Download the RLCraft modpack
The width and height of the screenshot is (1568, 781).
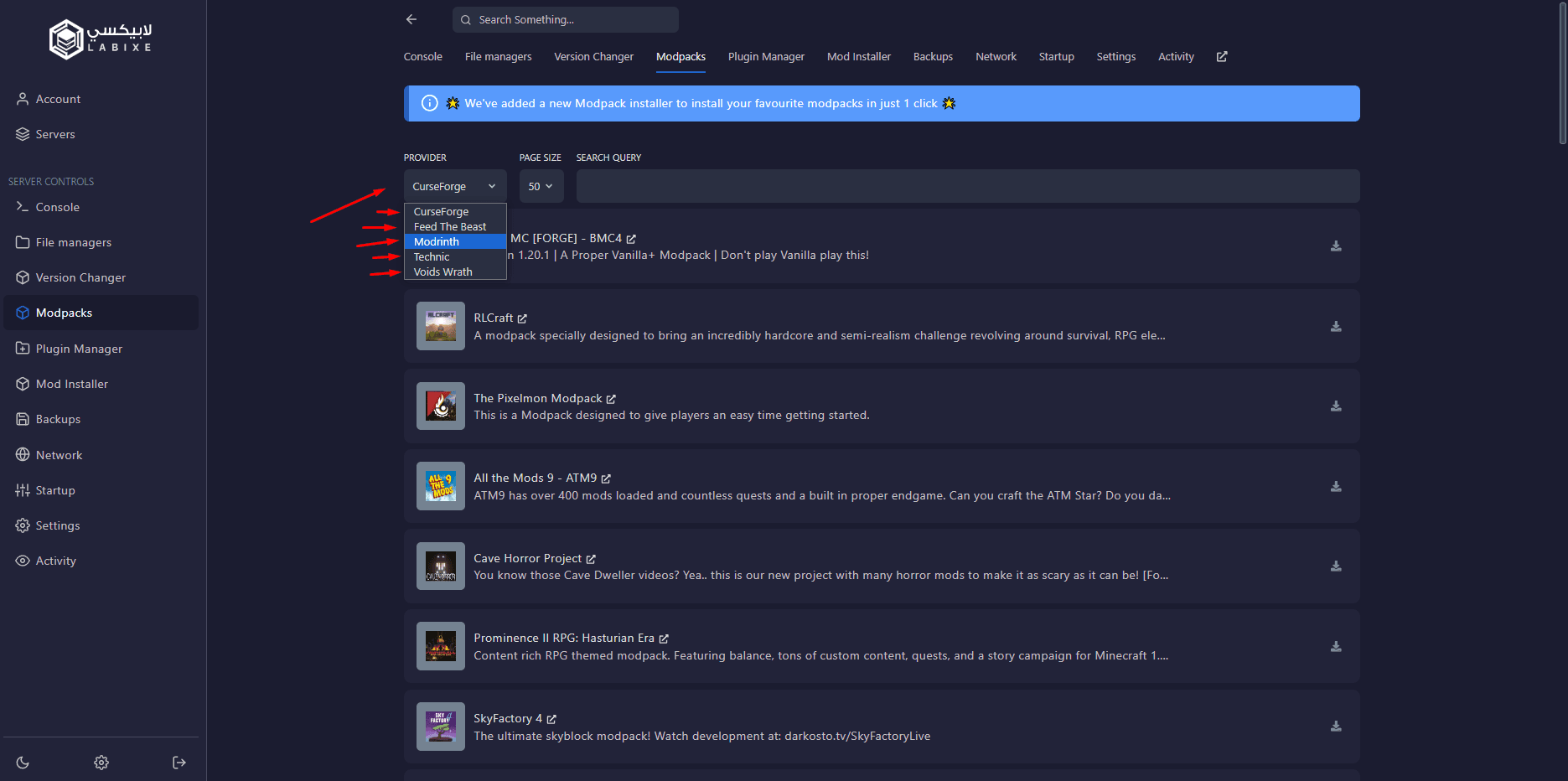click(1336, 327)
